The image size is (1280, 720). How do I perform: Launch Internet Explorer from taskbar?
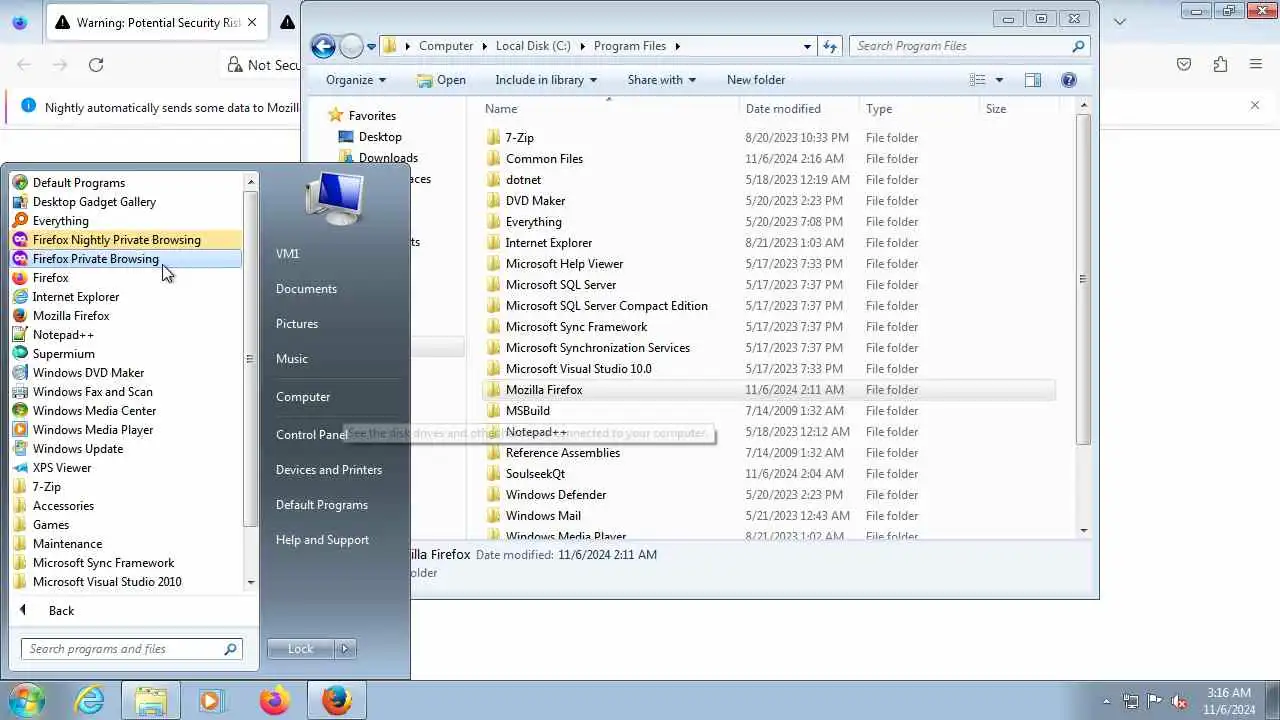click(90, 701)
